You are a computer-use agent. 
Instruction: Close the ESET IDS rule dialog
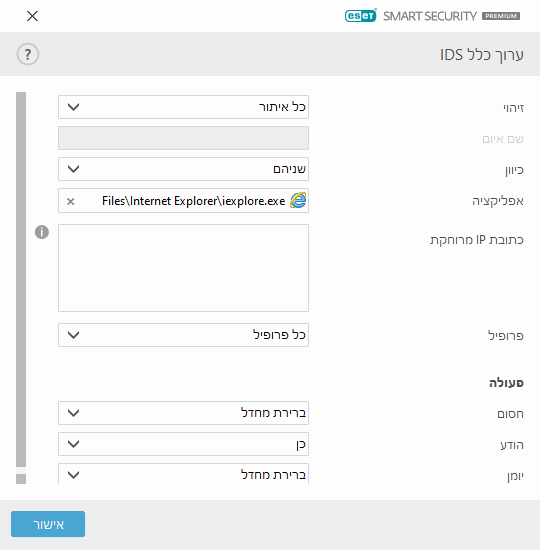coord(32,16)
